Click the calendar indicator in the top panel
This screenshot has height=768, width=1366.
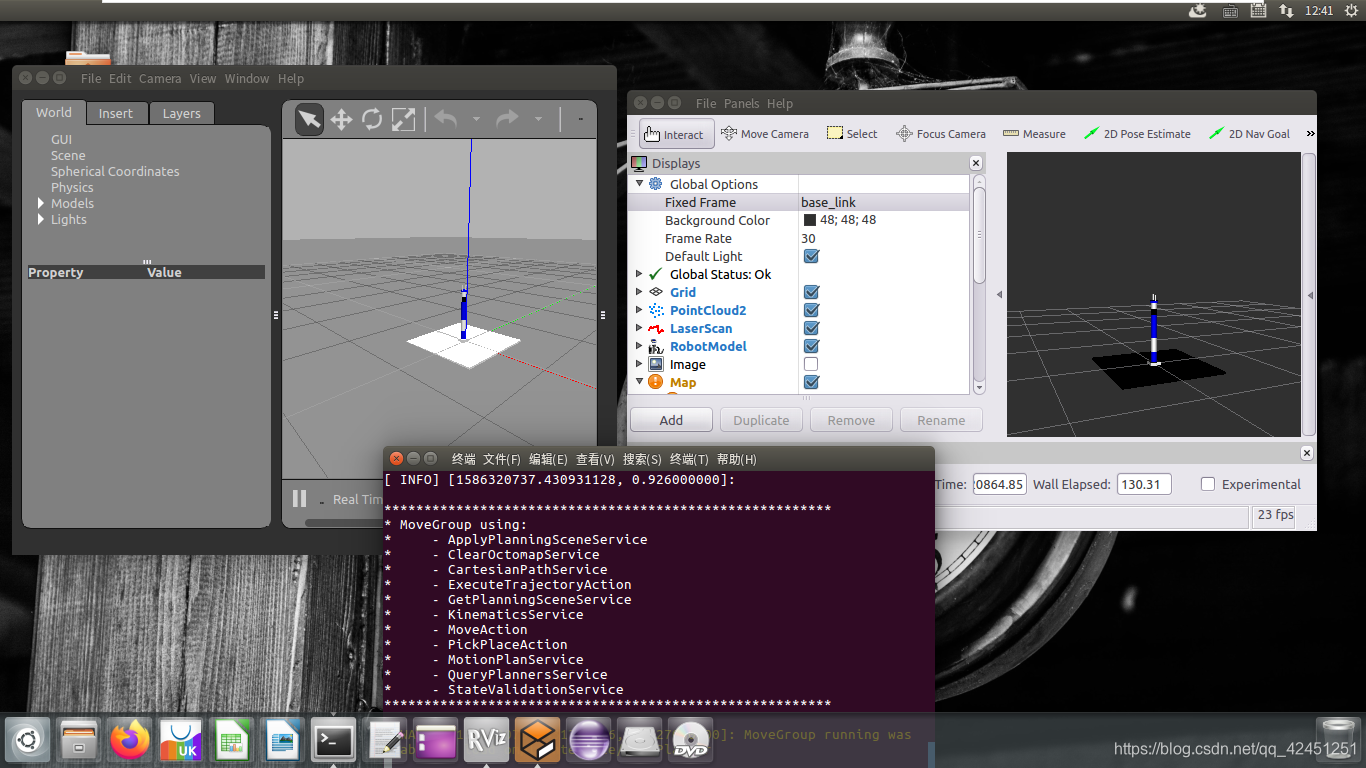point(1259,10)
